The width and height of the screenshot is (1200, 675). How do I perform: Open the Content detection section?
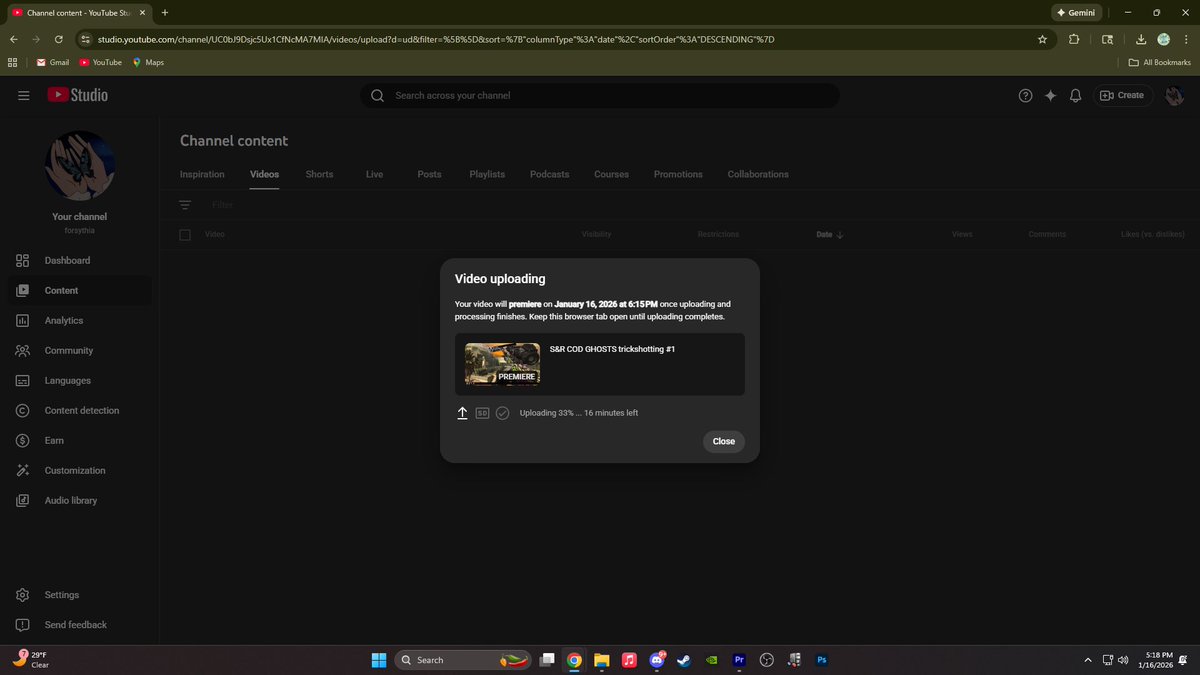[x=22, y=410]
